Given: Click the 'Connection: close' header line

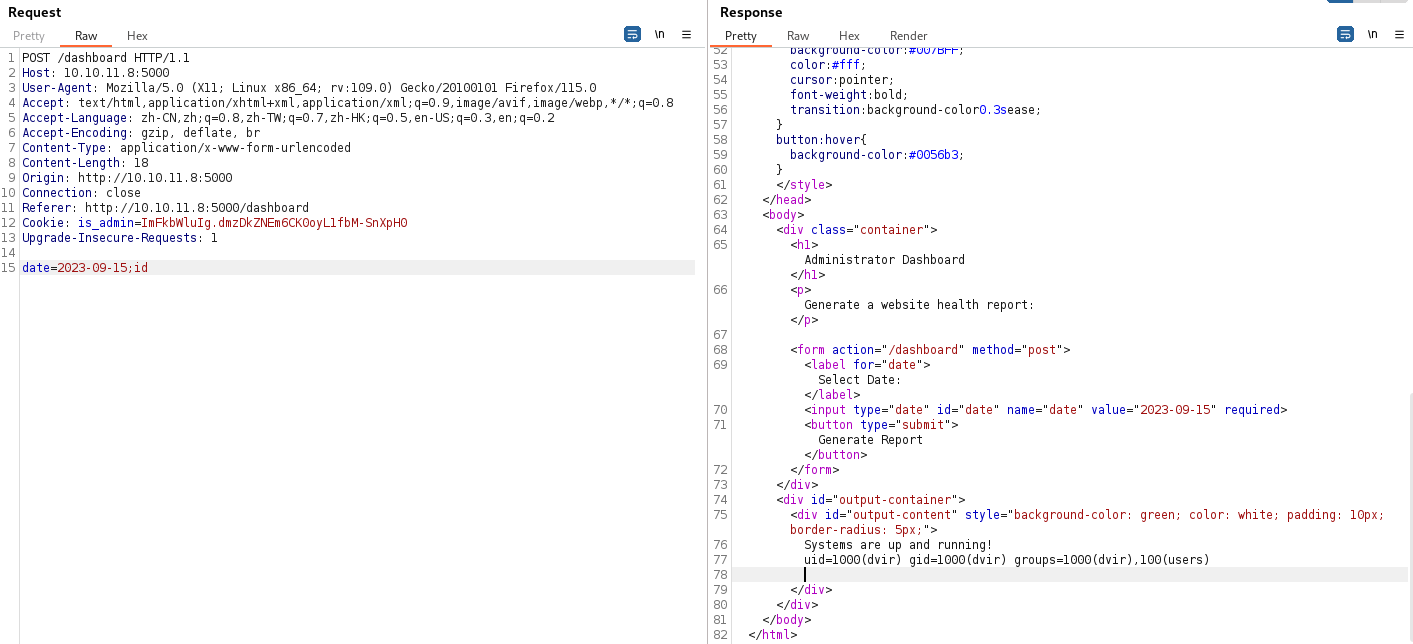Looking at the screenshot, I should pyautogui.click(x=81, y=193).
